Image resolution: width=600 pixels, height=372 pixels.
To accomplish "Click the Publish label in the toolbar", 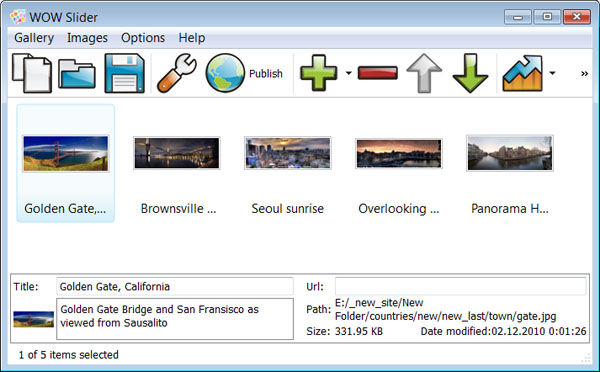I will [266, 73].
